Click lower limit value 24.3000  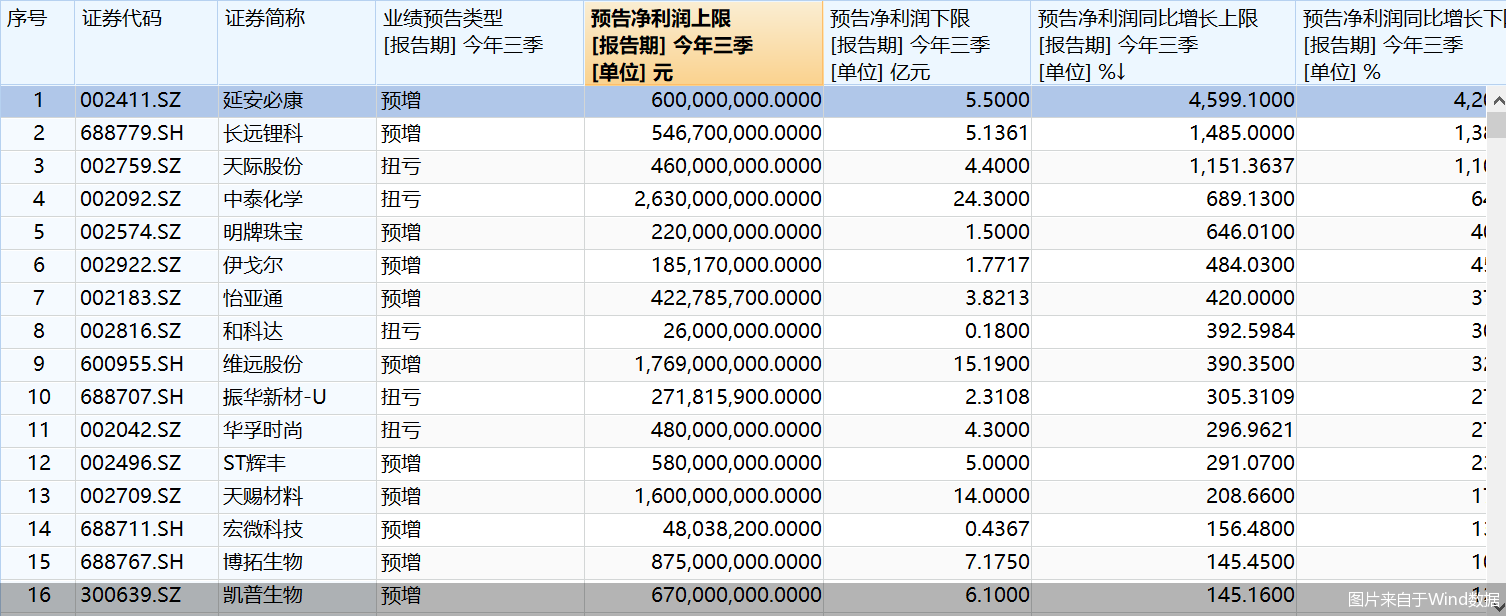[x=991, y=199]
